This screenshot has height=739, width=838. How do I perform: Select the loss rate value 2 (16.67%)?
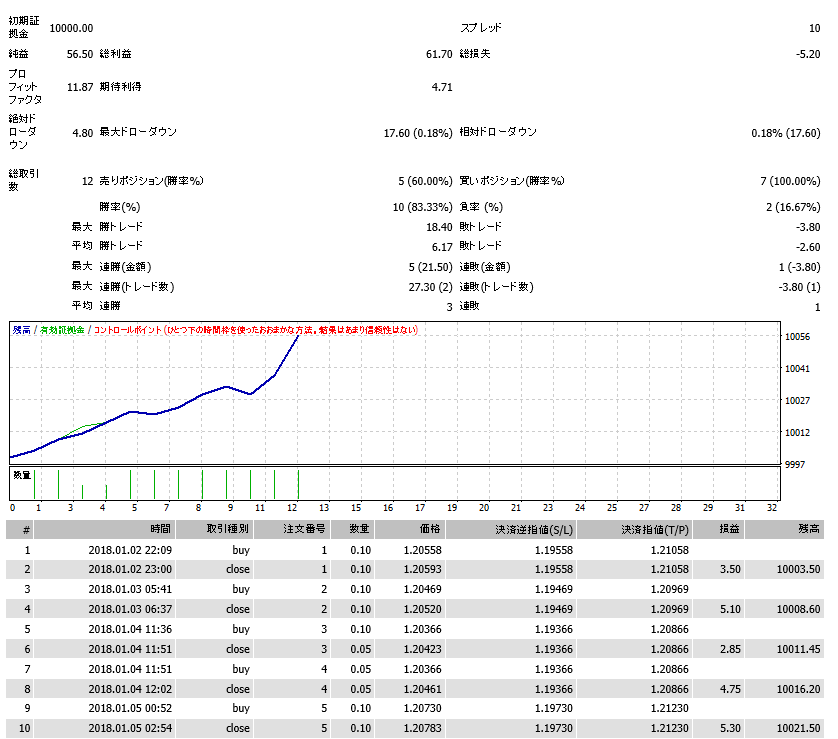click(793, 207)
